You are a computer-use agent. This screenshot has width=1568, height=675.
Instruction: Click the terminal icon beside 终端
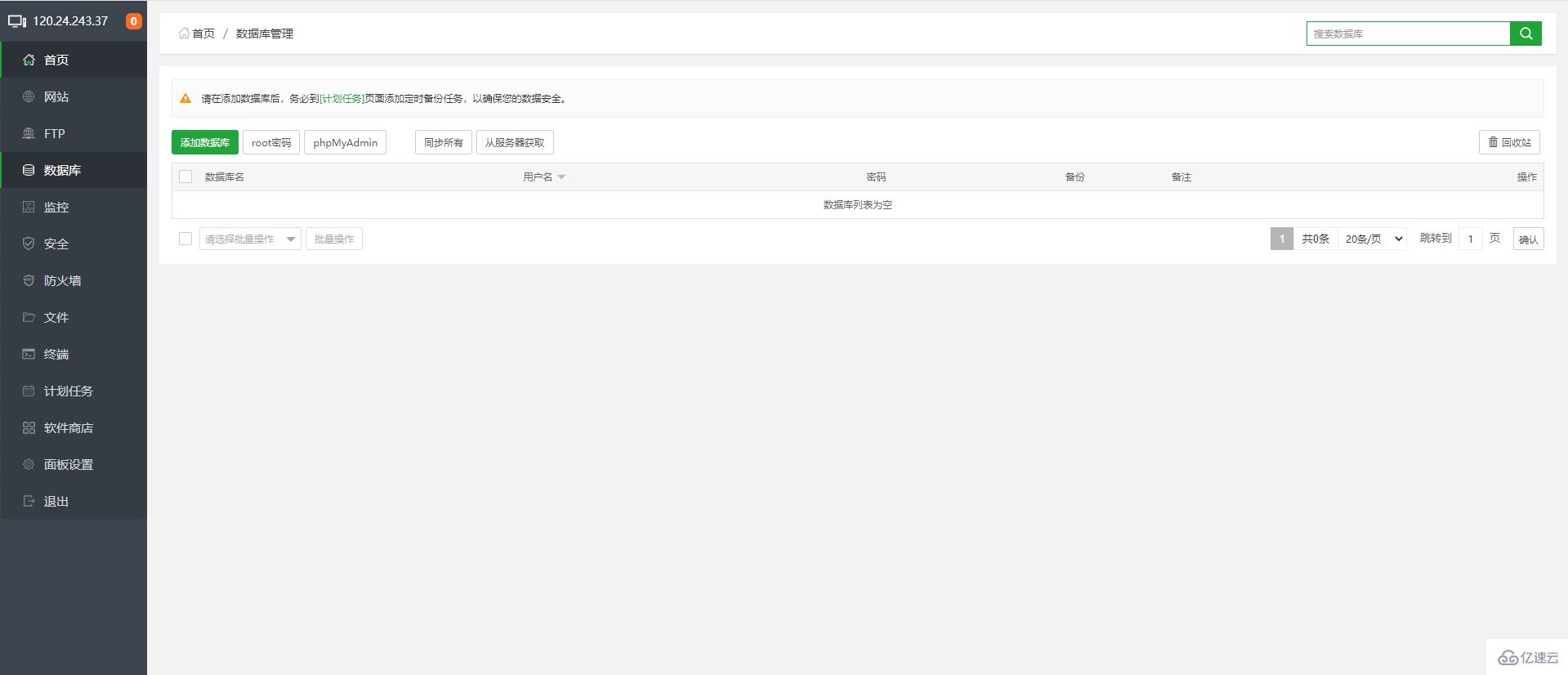click(x=29, y=354)
